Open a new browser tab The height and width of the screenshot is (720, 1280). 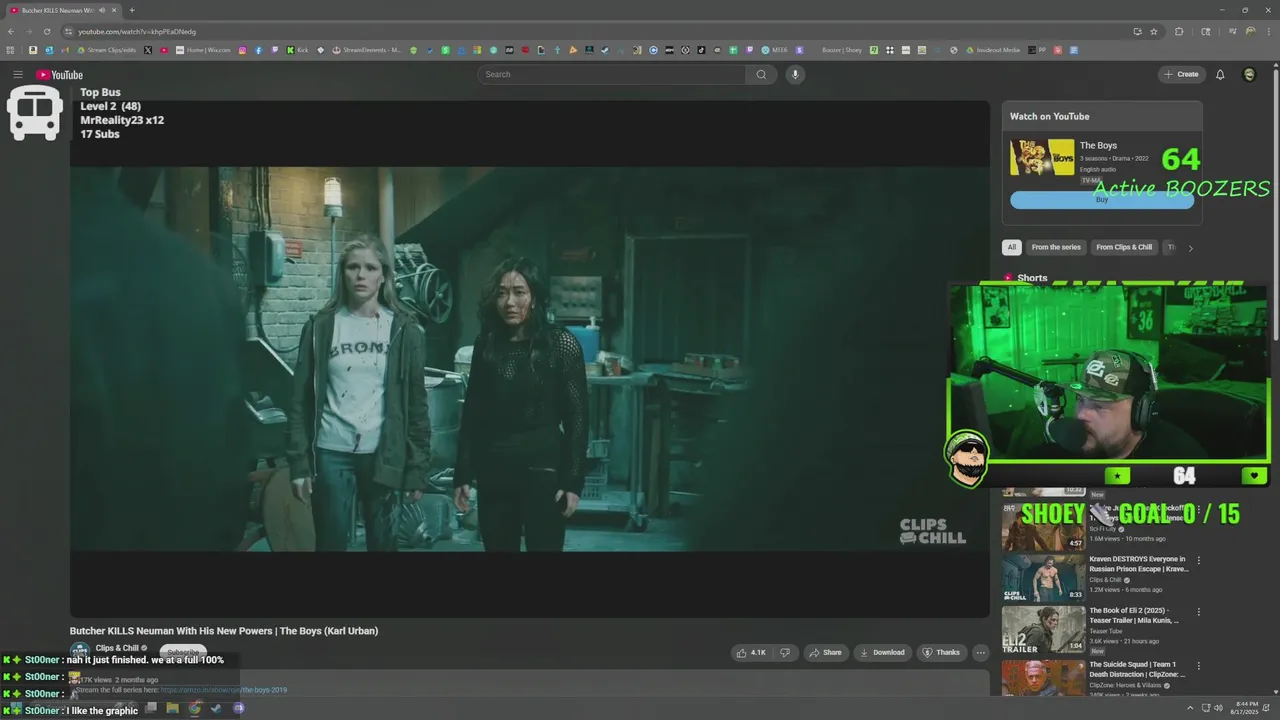pyautogui.click(x=132, y=10)
